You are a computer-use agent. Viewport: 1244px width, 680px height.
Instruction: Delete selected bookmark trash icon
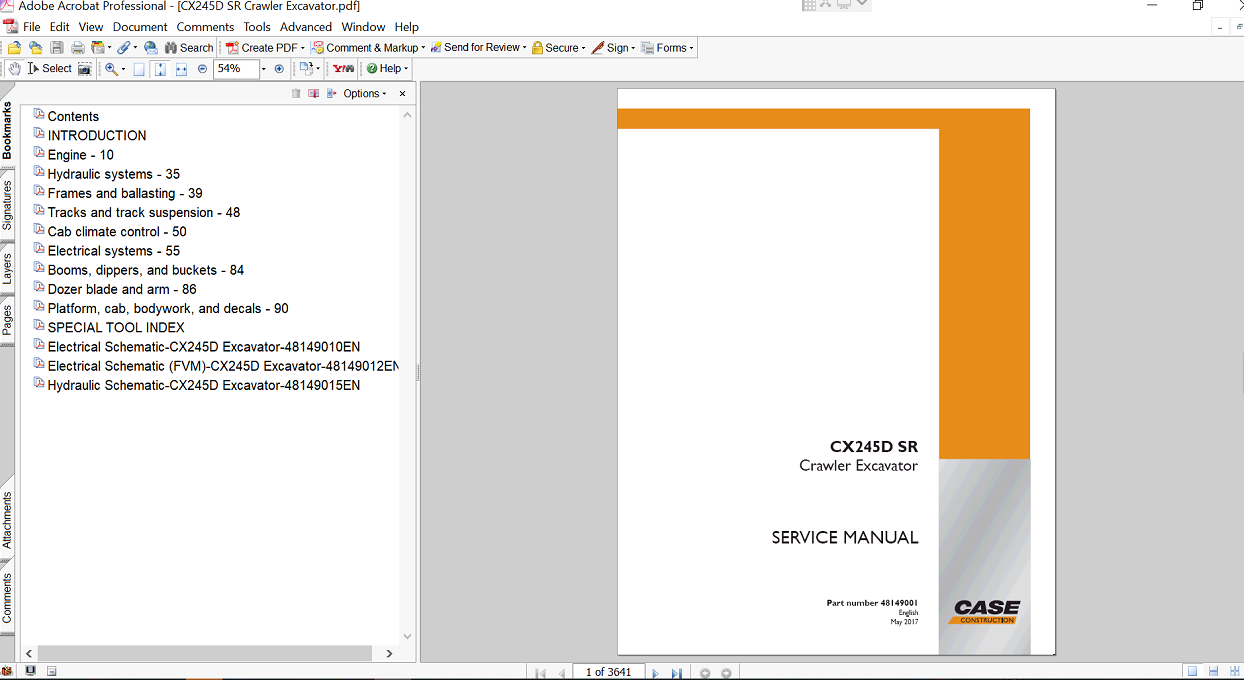[x=296, y=94]
